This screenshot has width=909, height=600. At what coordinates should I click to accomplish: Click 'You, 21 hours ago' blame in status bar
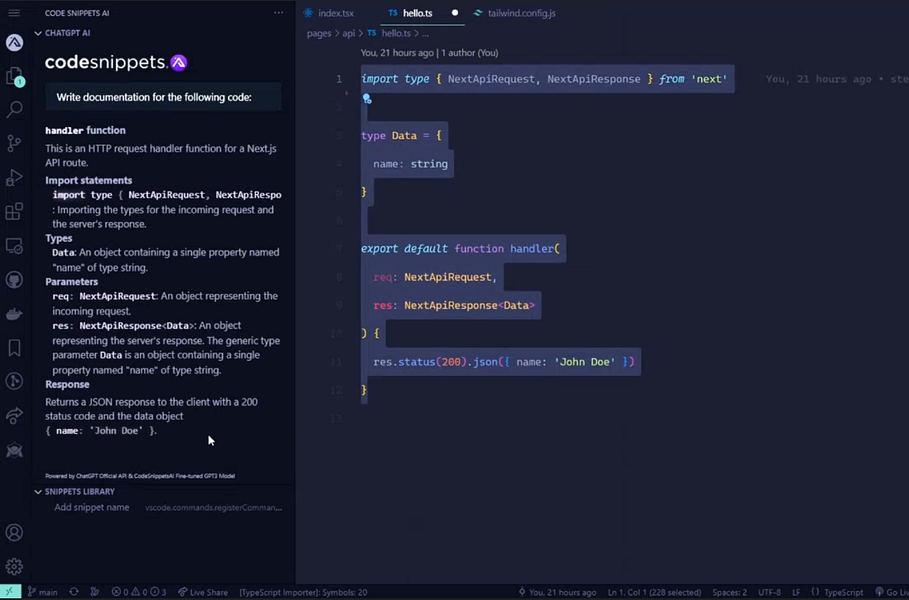click(x=557, y=592)
